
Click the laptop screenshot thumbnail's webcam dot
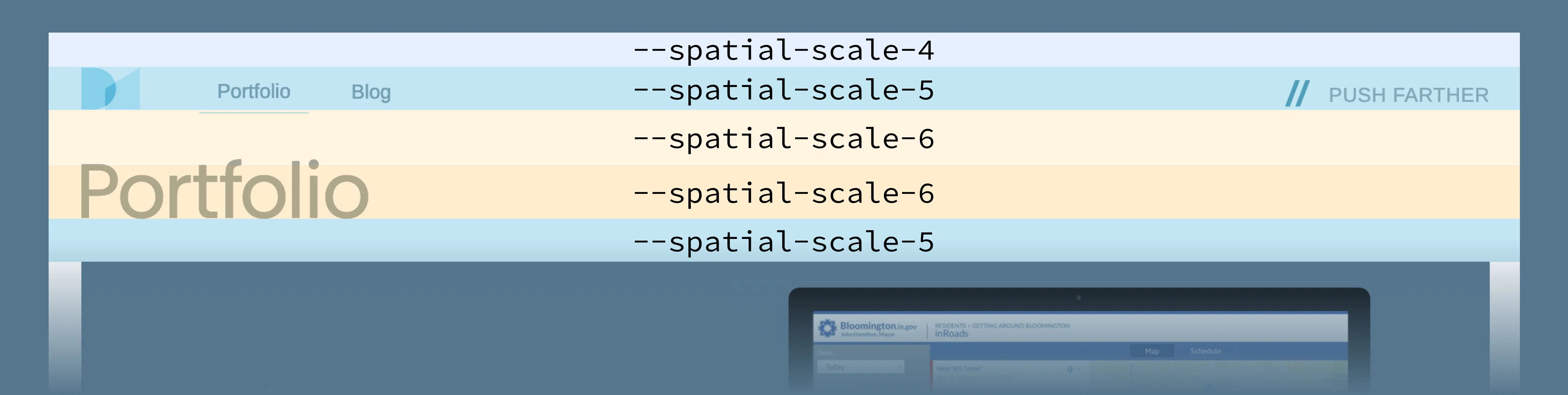point(1079,297)
